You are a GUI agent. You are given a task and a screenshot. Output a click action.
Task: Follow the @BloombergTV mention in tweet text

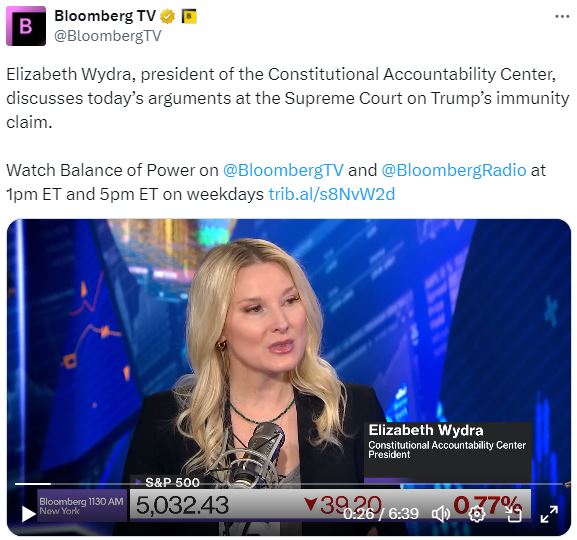[x=283, y=170]
